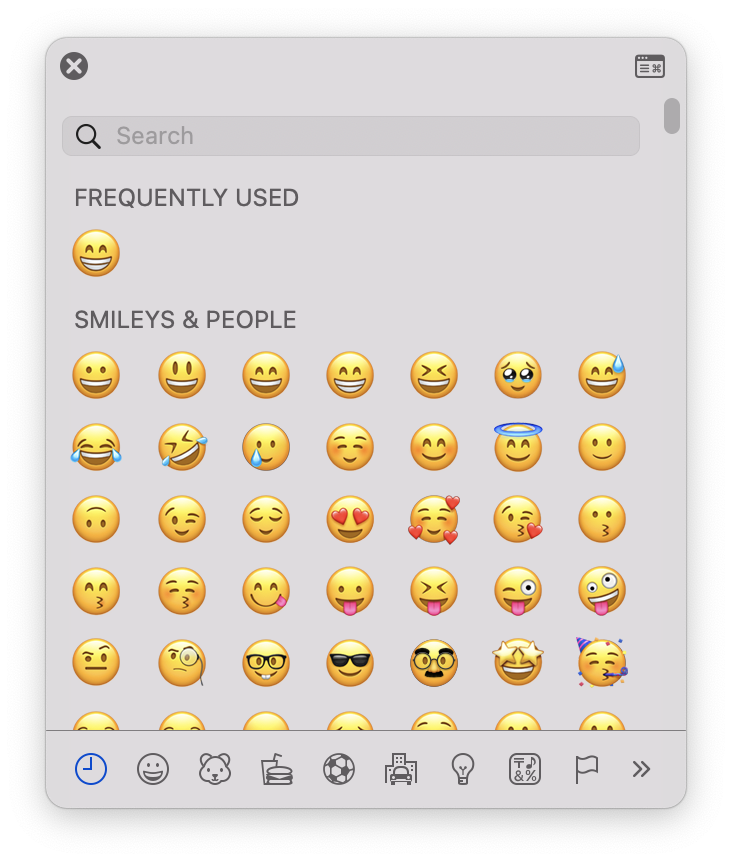Expand more categories with double chevron
This screenshot has height=862, width=732.
tap(641, 769)
